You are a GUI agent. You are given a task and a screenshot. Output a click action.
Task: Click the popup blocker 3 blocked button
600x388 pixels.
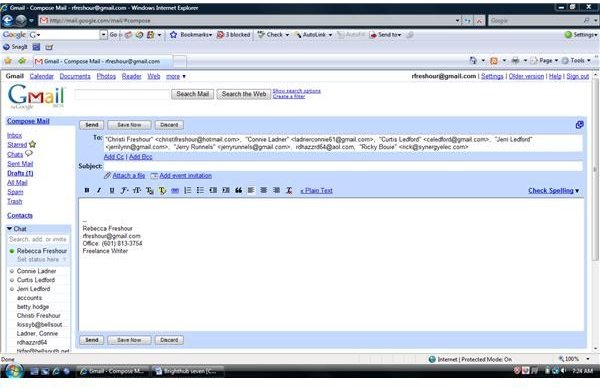point(233,35)
